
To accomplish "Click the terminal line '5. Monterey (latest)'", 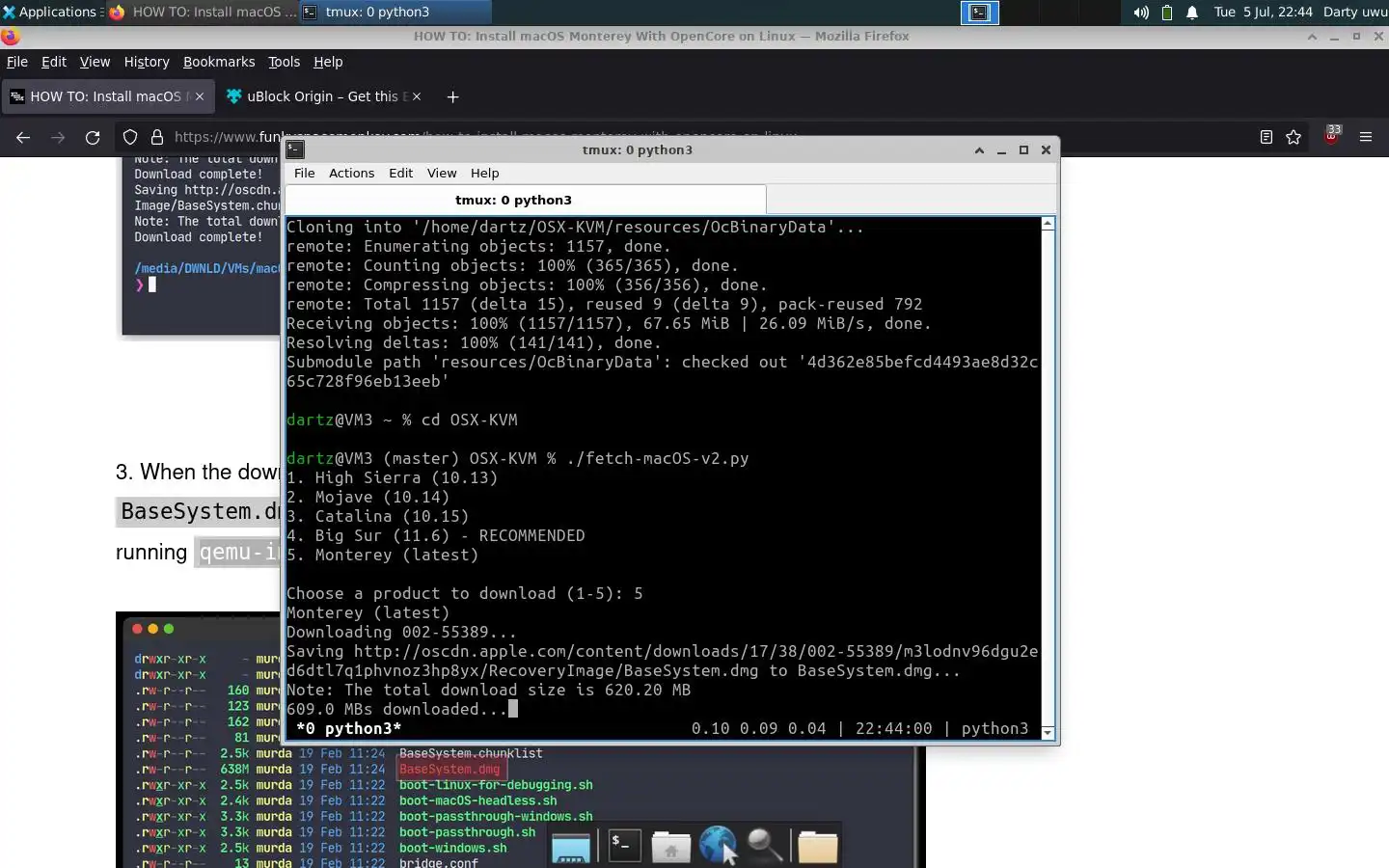I will 382,555.
